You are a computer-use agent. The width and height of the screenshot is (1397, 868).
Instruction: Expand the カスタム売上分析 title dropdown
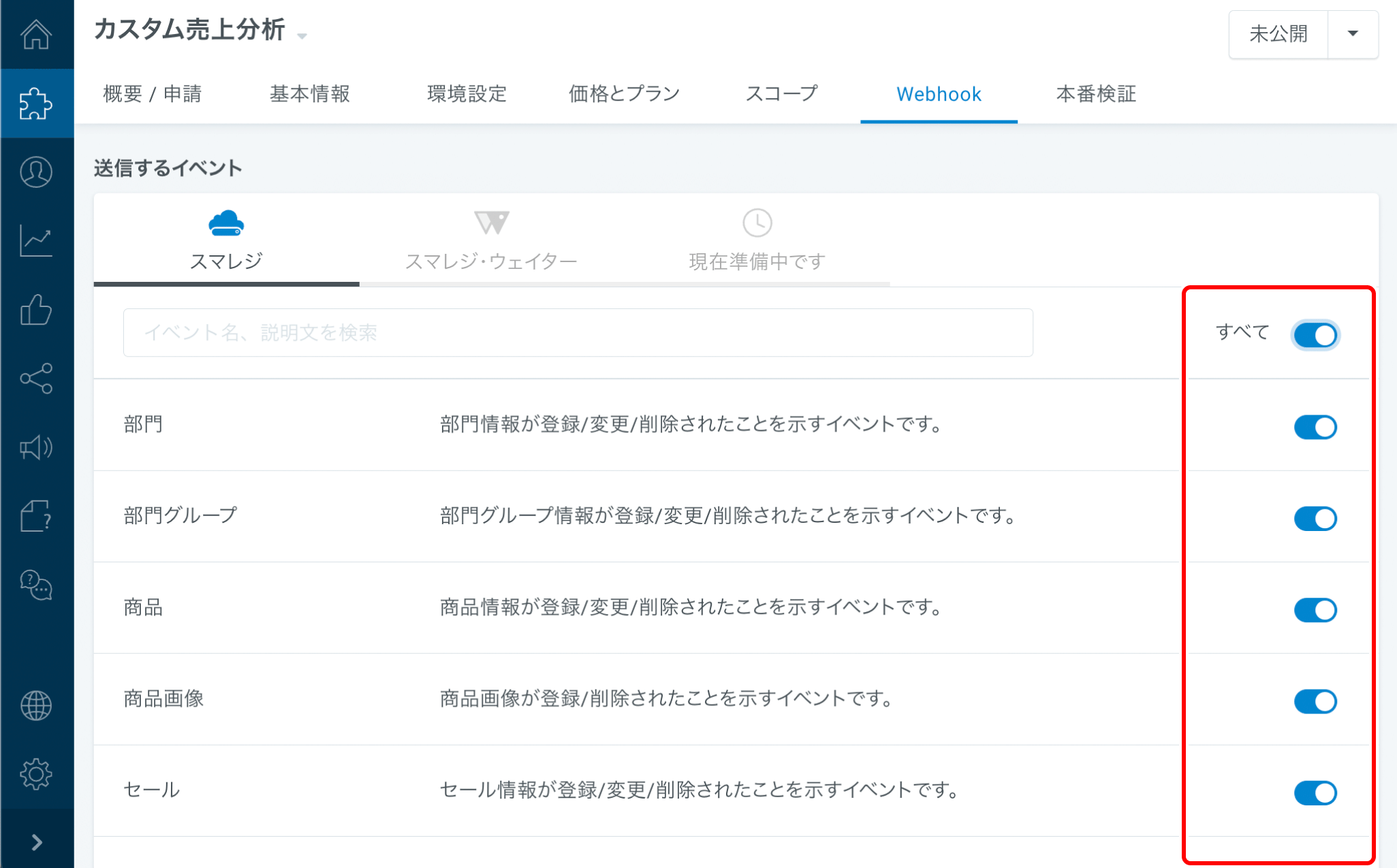pos(302,35)
